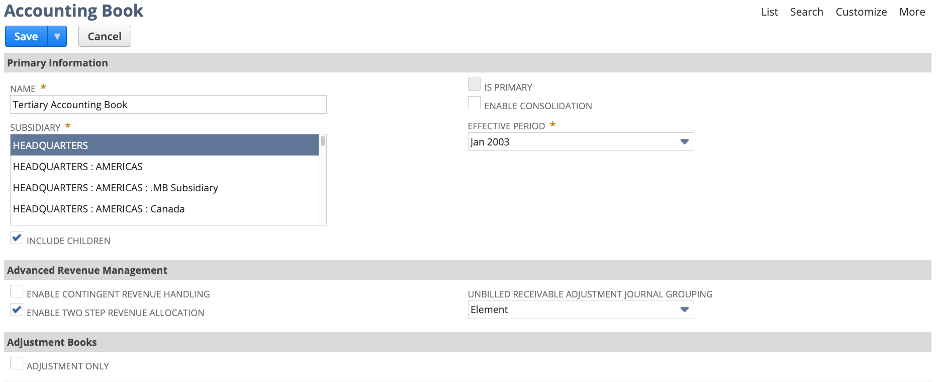Select HEADQUARTERS : AMERICAS : Canada subsidiary
This screenshot has width=936, height=382.
coord(165,209)
